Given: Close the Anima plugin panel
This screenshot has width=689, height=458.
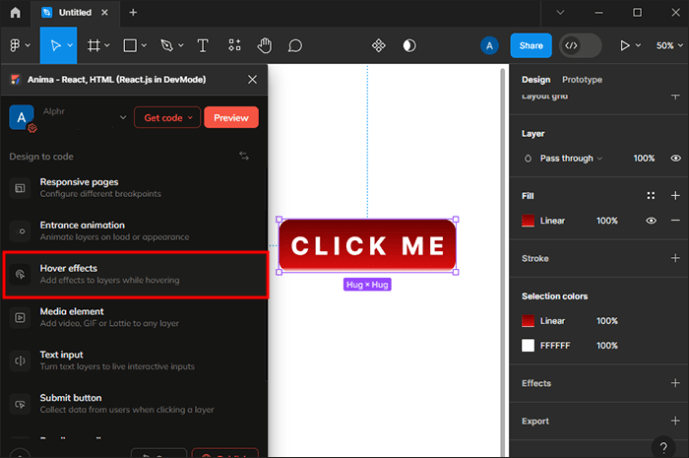Looking at the screenshot, I should pos(252,80).
